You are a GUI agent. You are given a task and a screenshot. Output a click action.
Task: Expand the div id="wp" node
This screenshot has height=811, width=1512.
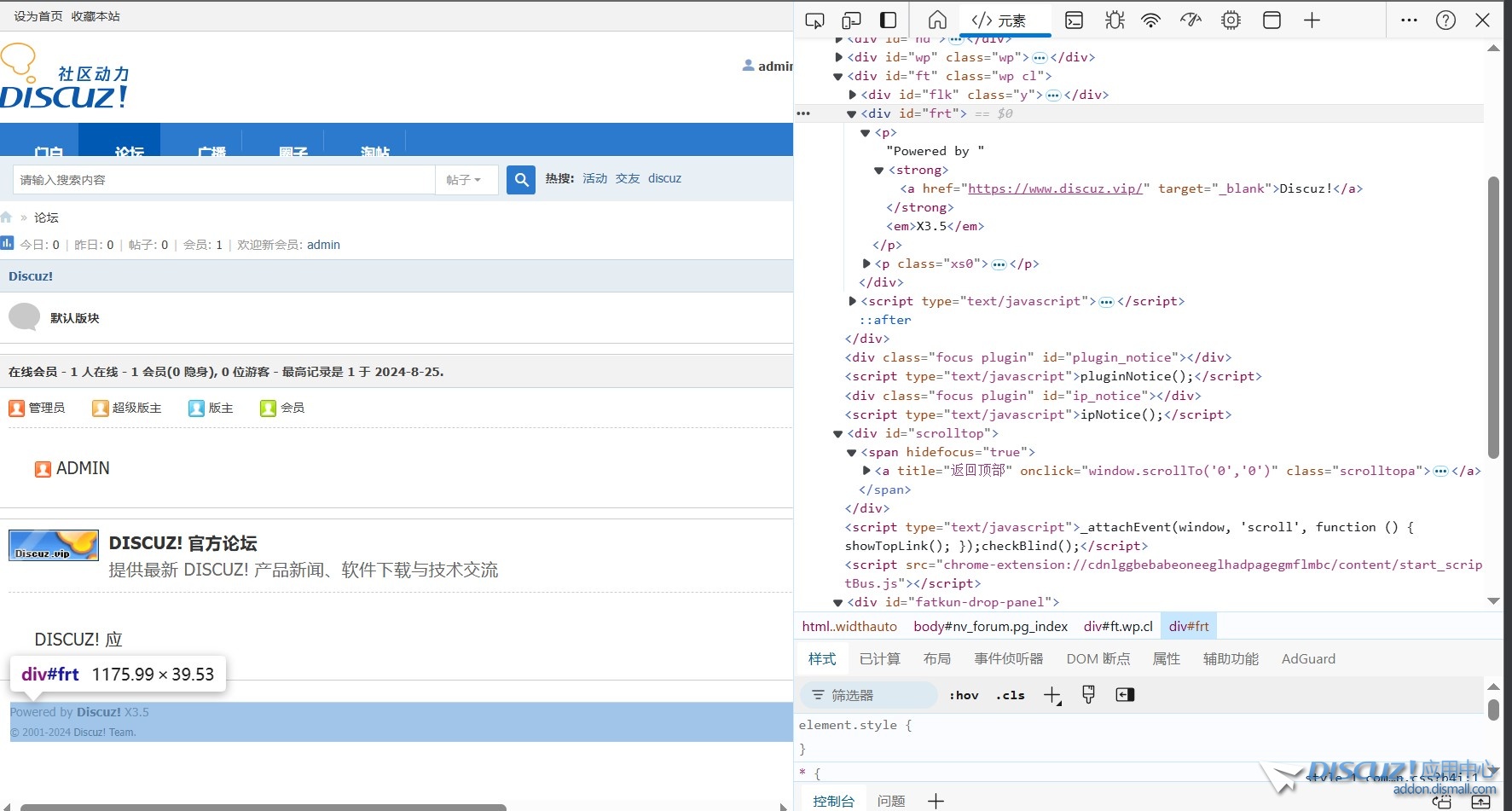[x=838, y=57]
